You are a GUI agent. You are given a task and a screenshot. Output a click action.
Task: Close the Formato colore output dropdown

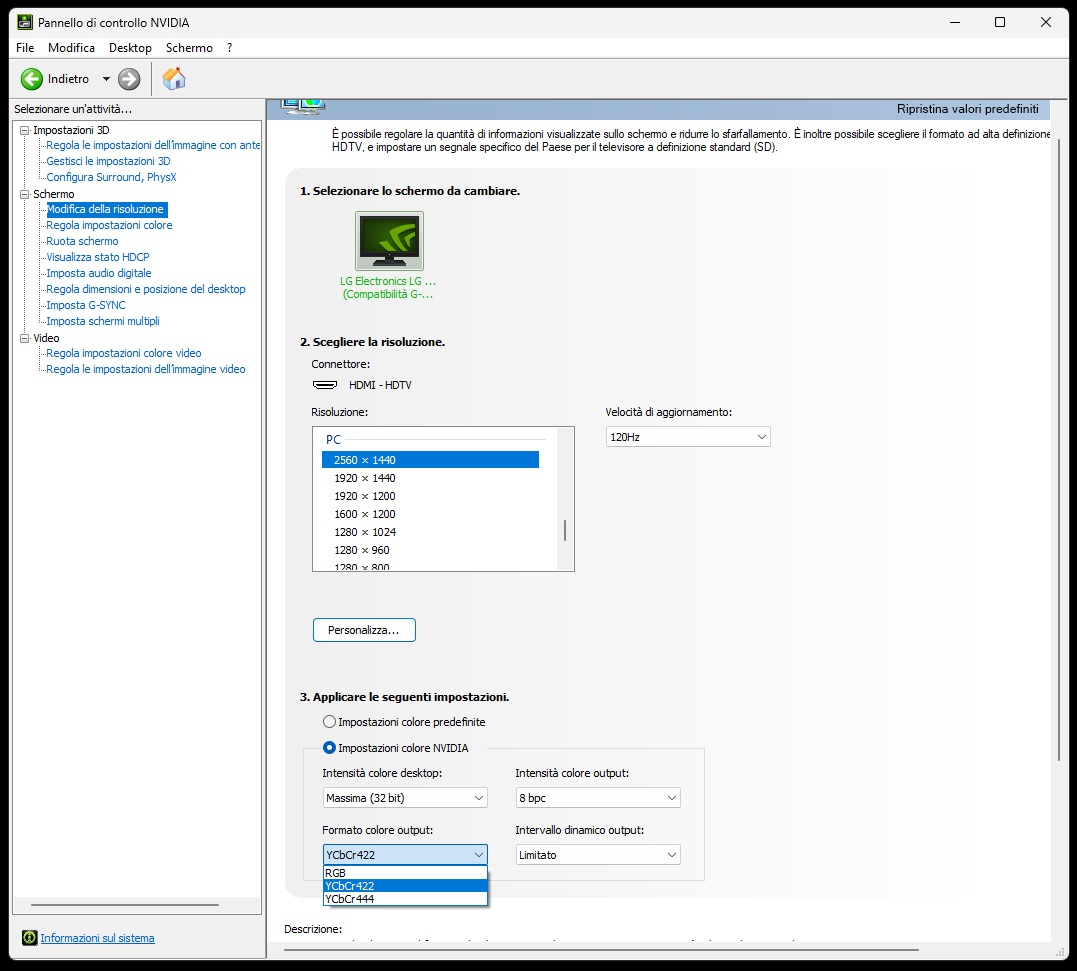(405, 854)
